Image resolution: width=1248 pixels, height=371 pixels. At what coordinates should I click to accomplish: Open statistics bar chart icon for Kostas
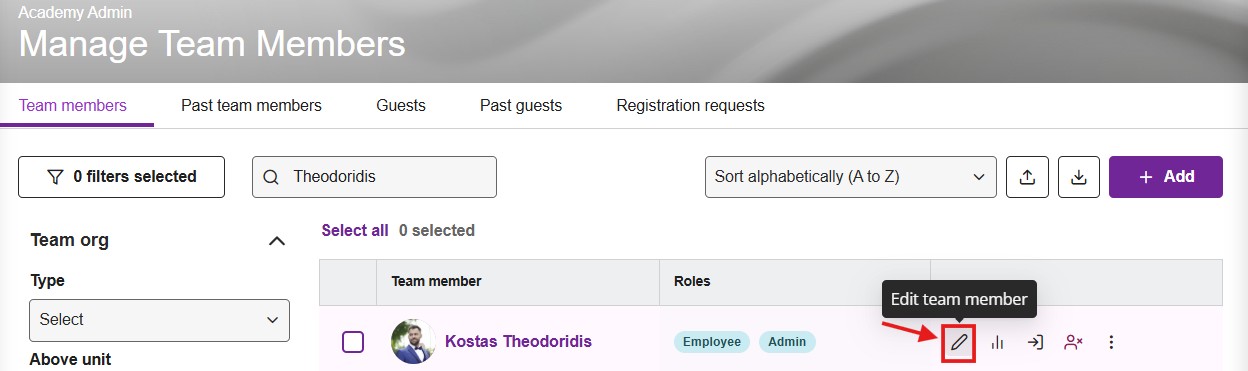tap(997, 342)
